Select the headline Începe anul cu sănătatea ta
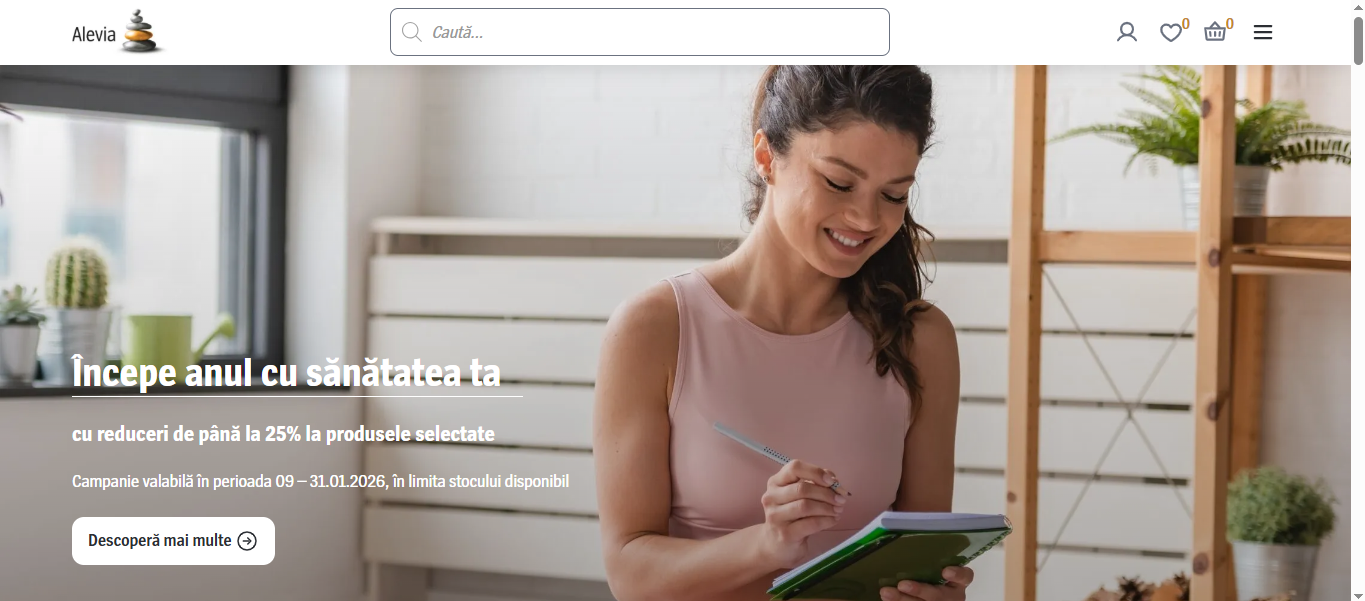1365x601 pixels. (286, 373)
